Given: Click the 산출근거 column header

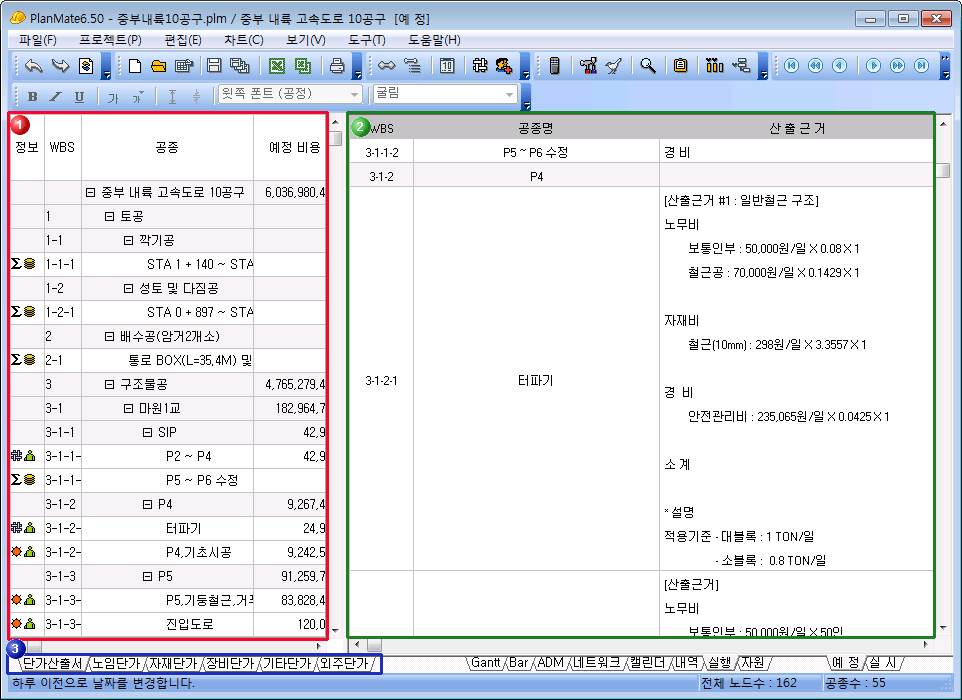Looking at the screenshot, I should [x=797, y=128].
